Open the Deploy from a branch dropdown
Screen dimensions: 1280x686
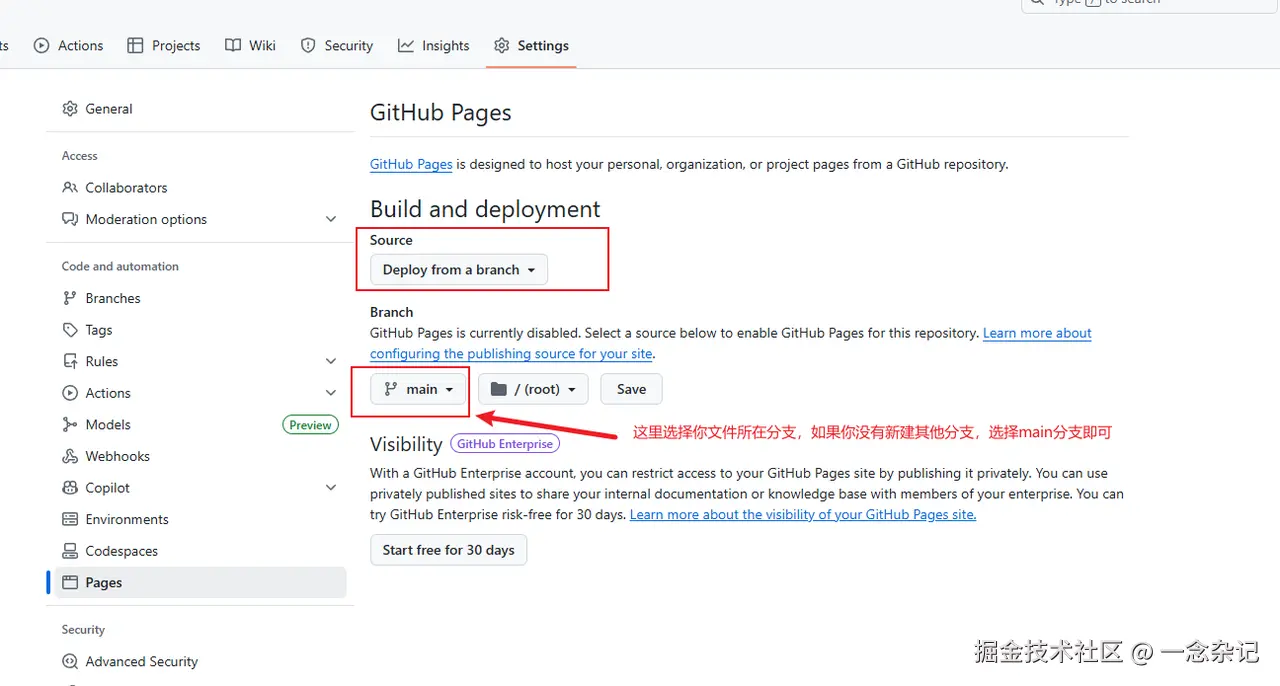point(459,270)
